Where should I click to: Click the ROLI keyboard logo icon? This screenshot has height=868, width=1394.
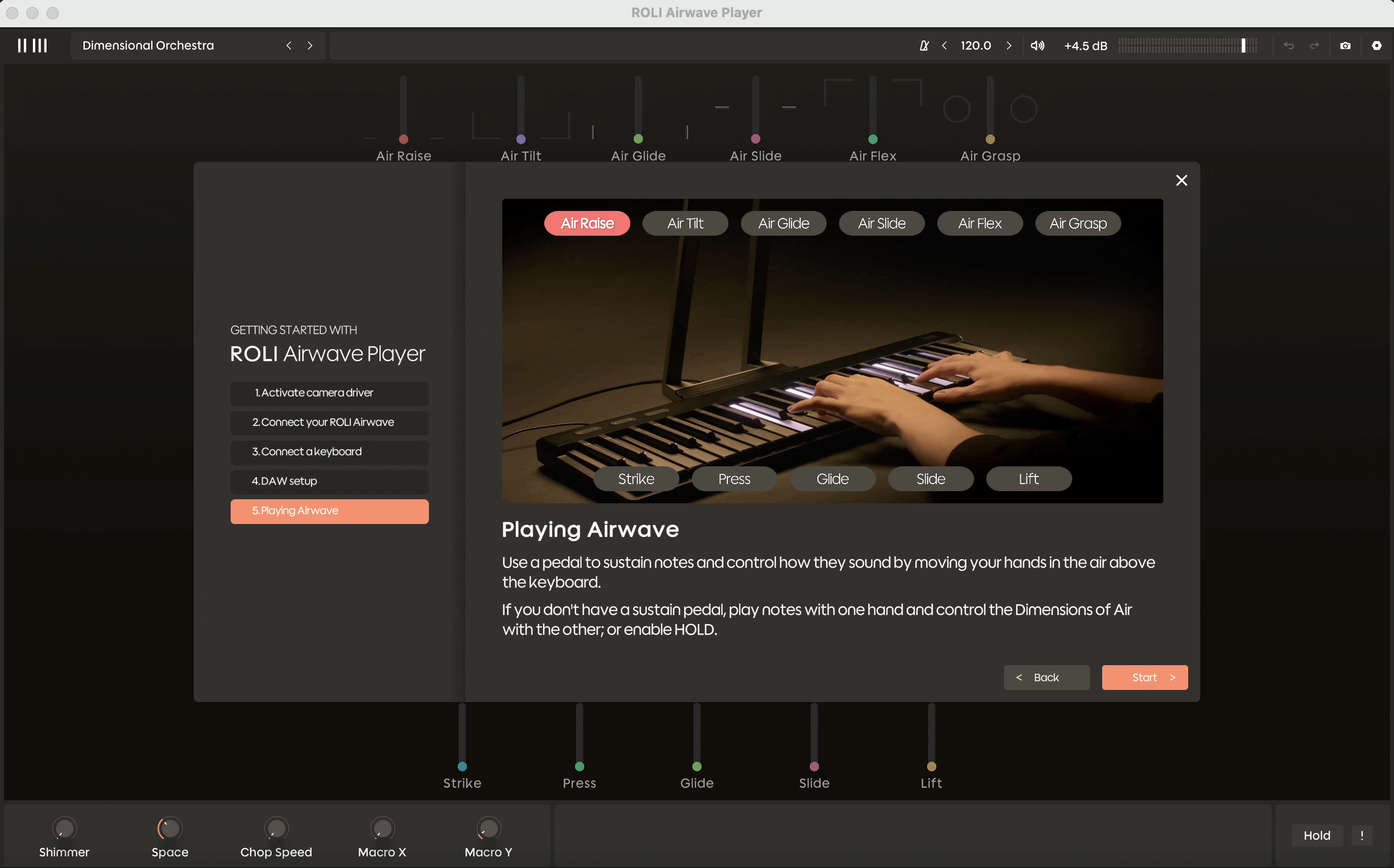(32, 46)
